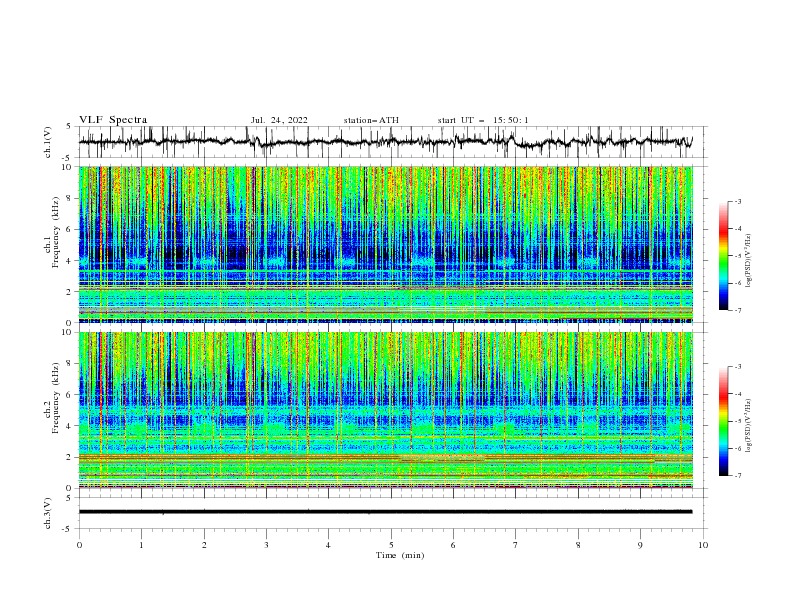The width and height of the screenshot is (792, 612).
Task: Click the 'start UT = 15:50:1' text
Action: click(x=482, y=120)
